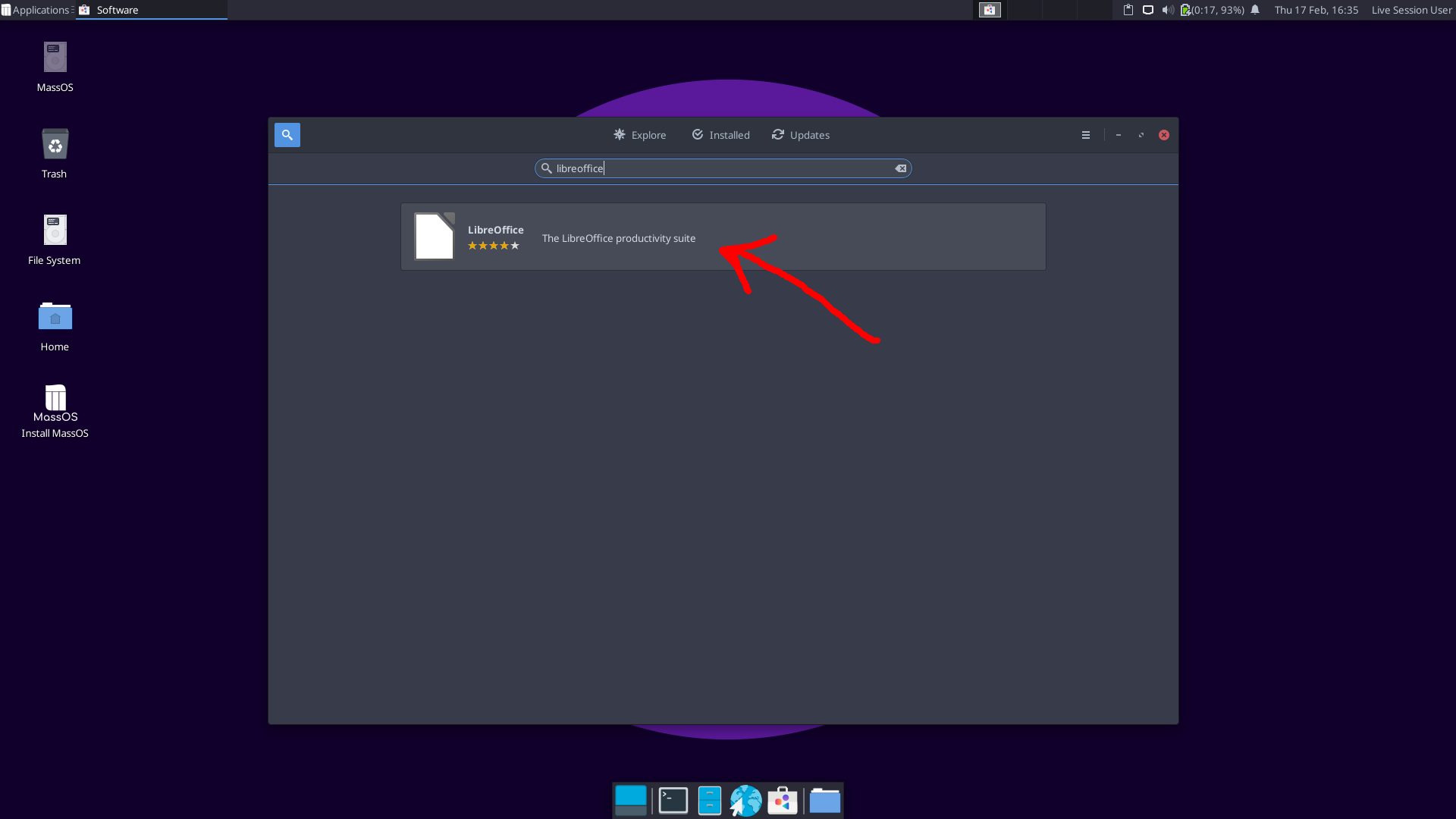
Task: Open the Software store dock icon
Action: (x=783, y=801)
